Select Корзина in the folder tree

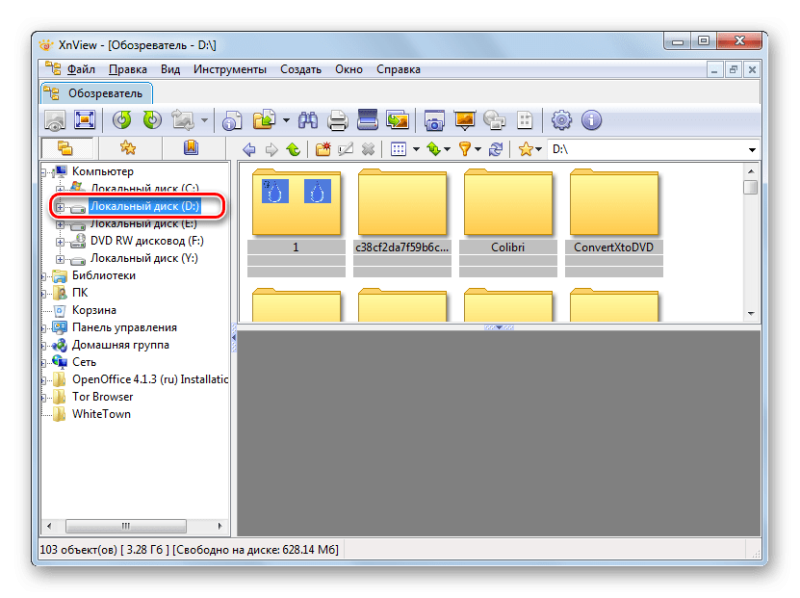pyautogui.click(x=94, y=310)
